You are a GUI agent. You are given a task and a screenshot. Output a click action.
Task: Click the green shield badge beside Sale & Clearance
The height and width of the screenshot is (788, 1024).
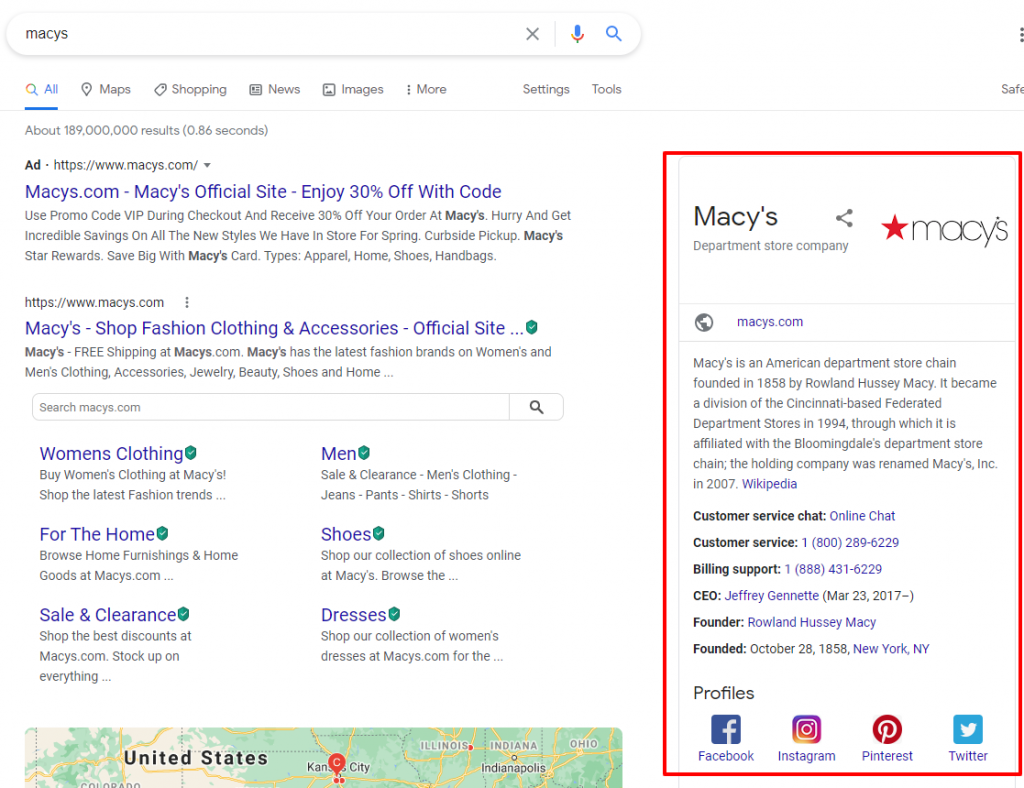[x=184, y=614]
